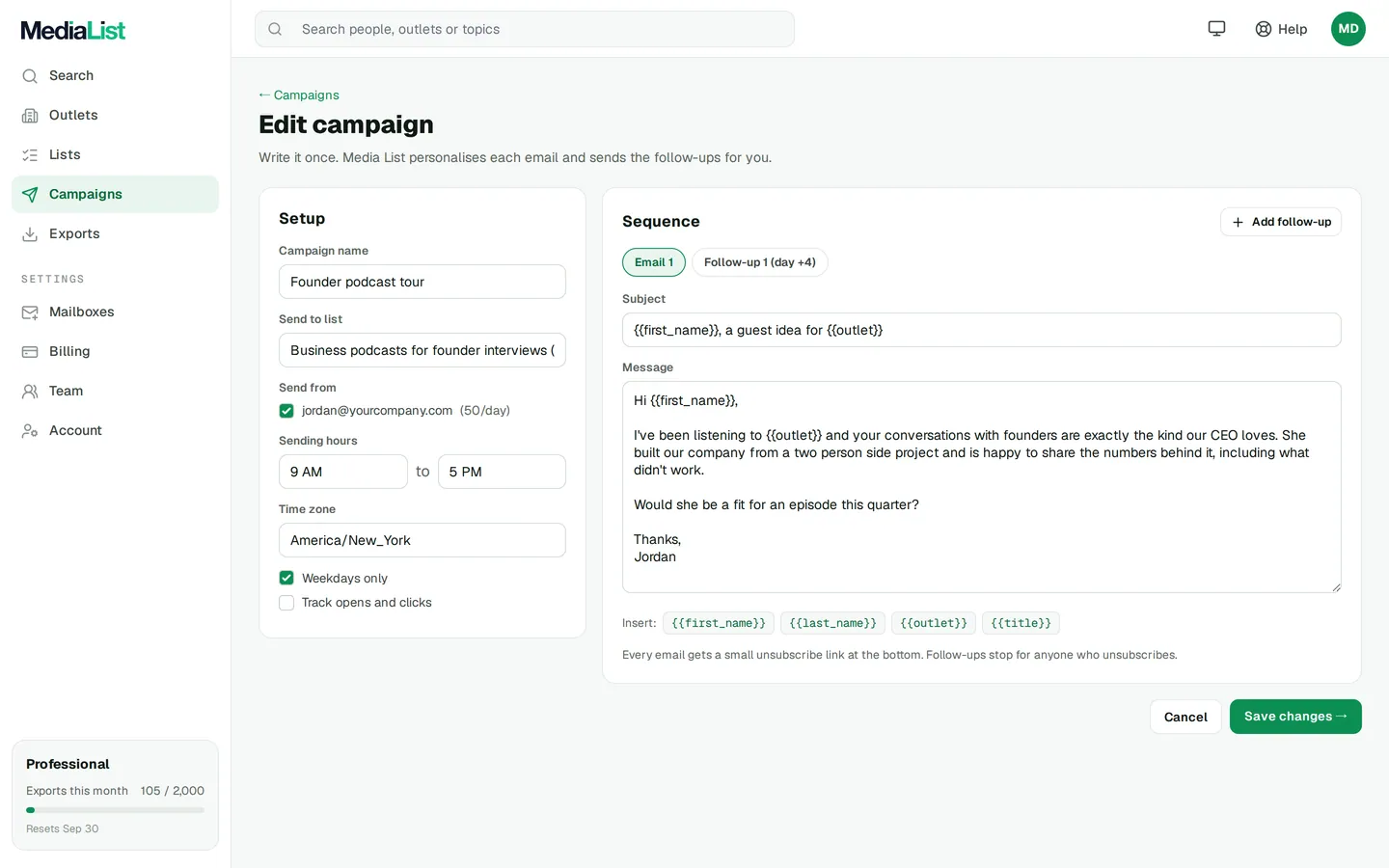Select the Email 1 tab
Screen dimensions: 1389x868
click(654, 262)
